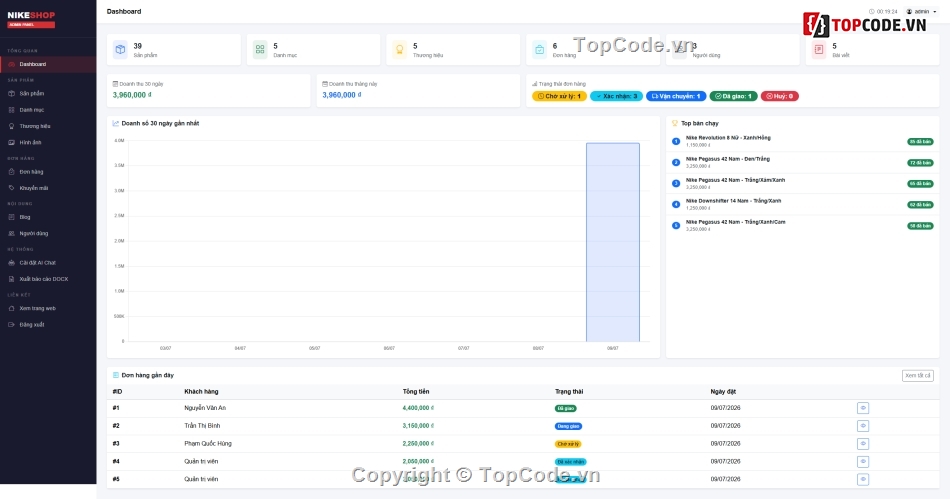950x499 pixels.
Task: Click the Trạng thái column header
Action: point(569,392)
